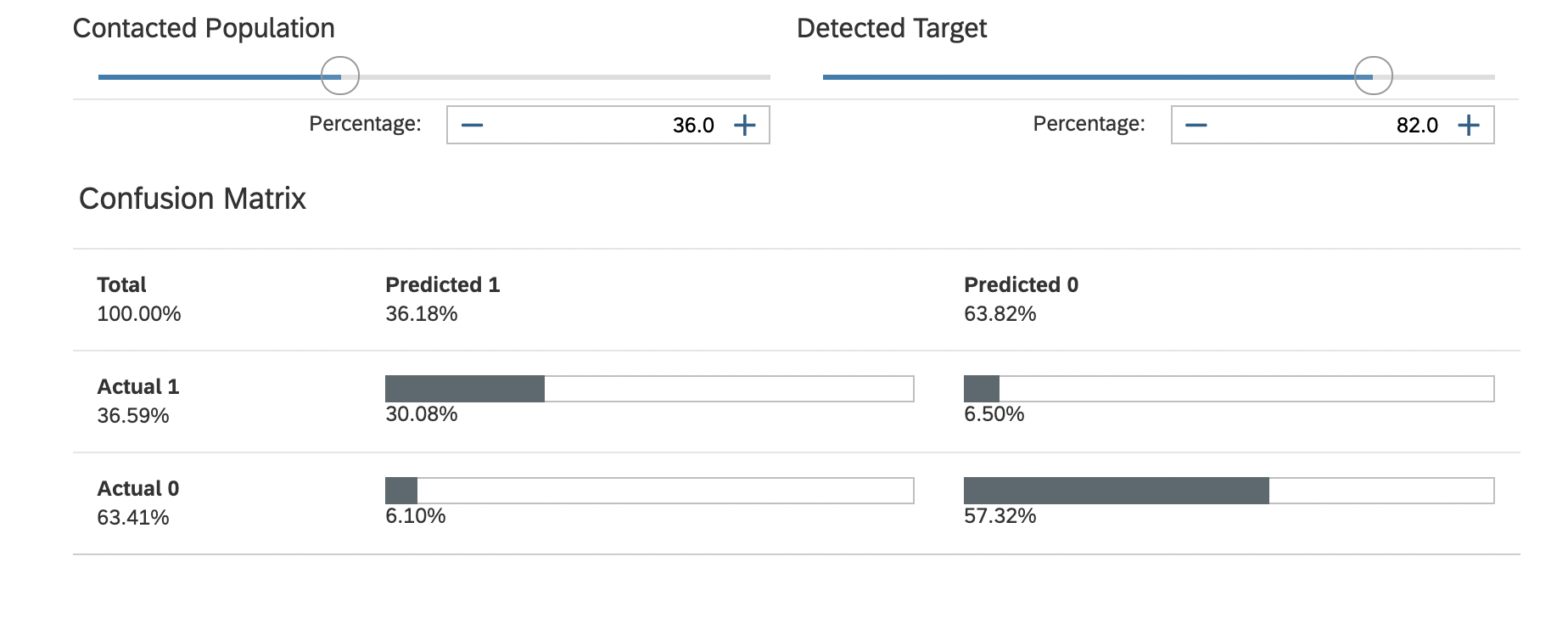This screenshot has width=1568, height=618.
Task: Click the Predicted 0 column header
Action: [x=1021, y=285]
